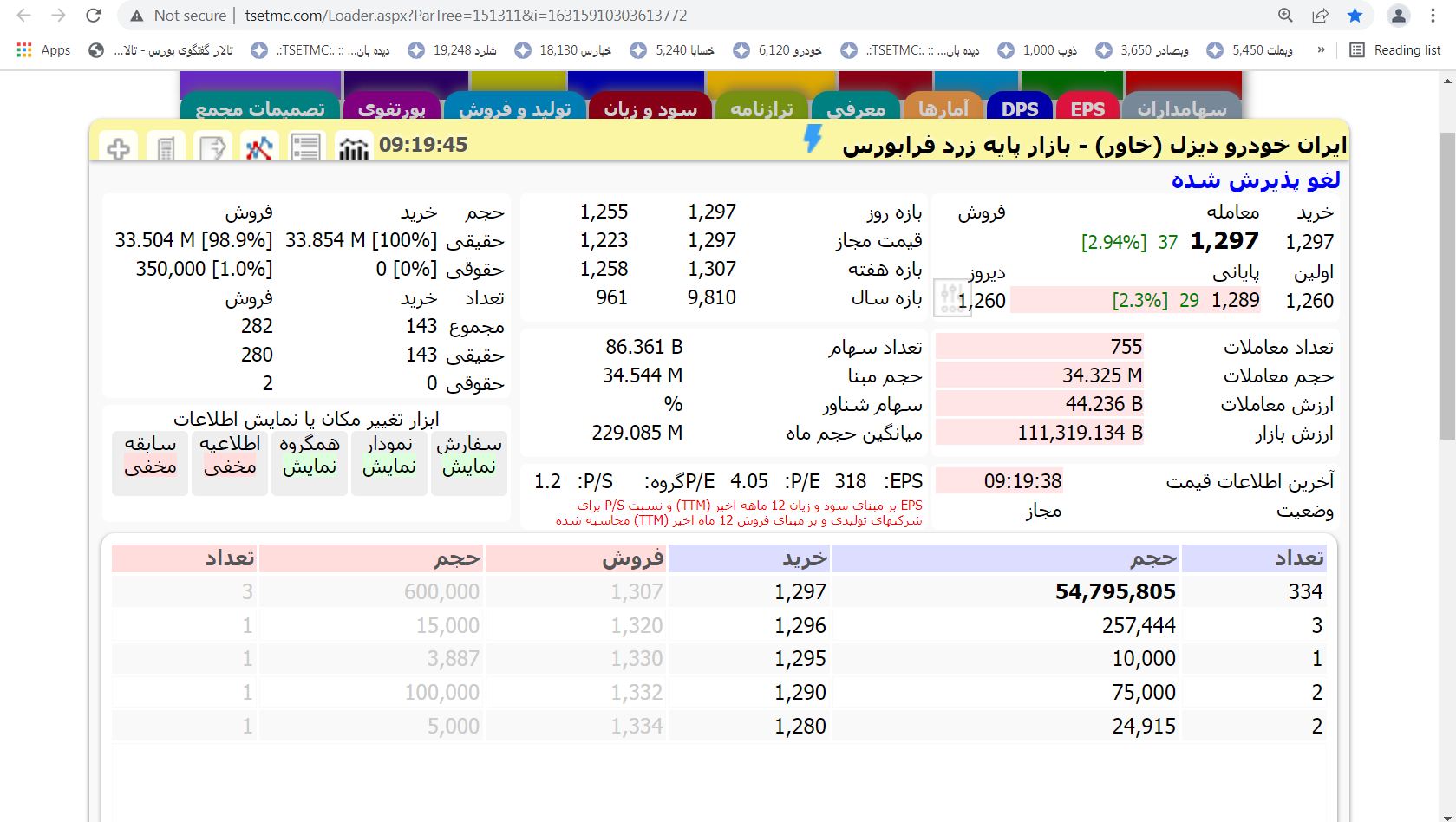This screenshot has width=1456, height=822.
Task: Open Chrome three-dot menu
Action: [x=1433, y=16]
